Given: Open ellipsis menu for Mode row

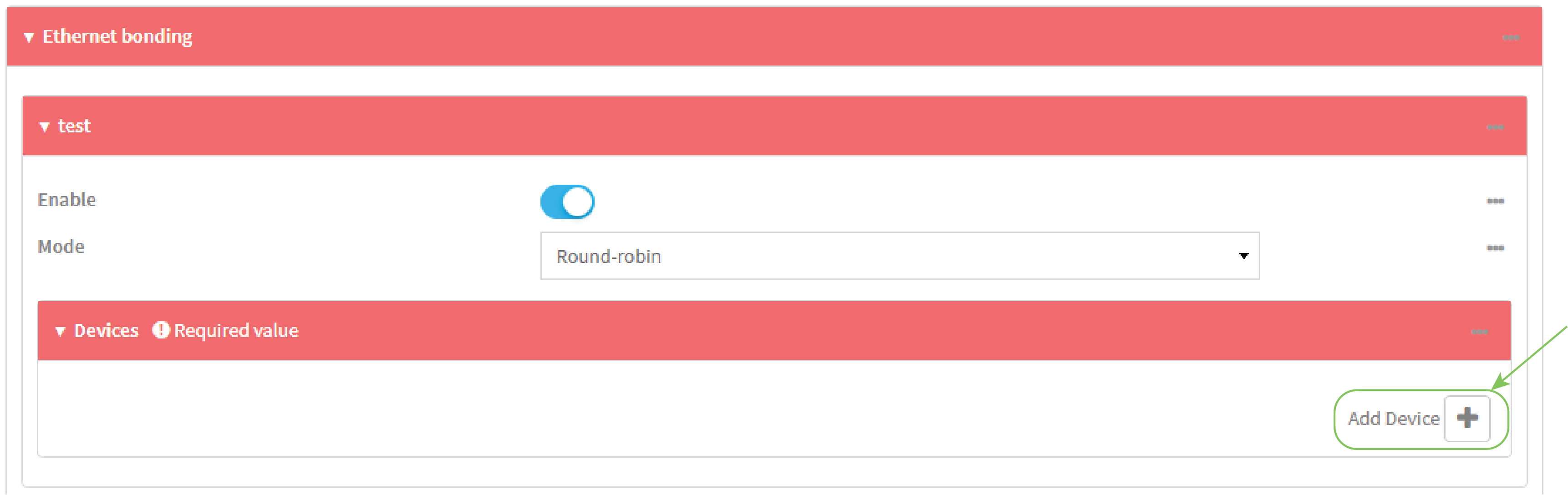Looking at the screenshot, I should coord(1495,248).
